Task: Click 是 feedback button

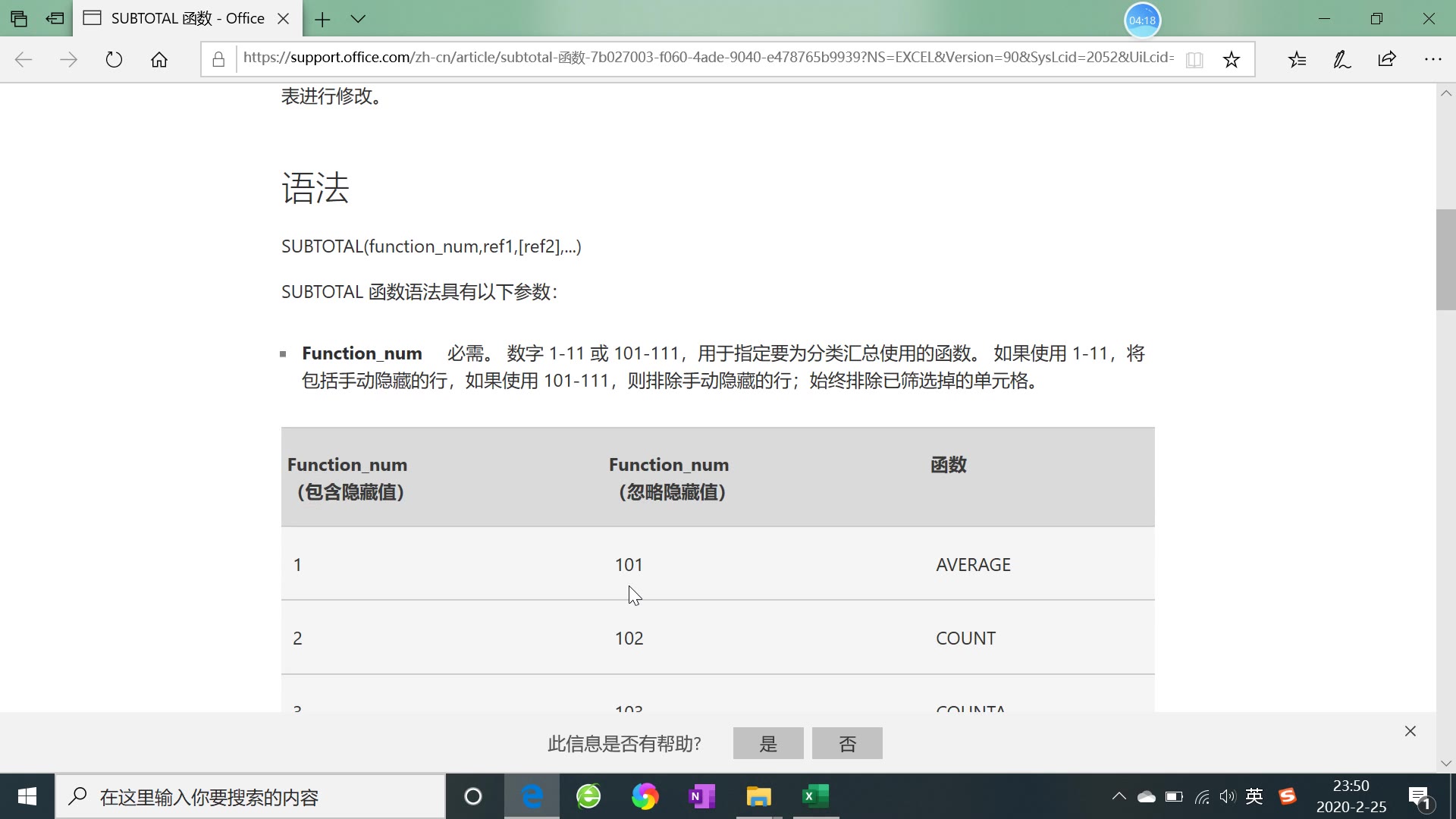Action: point(768,743)
